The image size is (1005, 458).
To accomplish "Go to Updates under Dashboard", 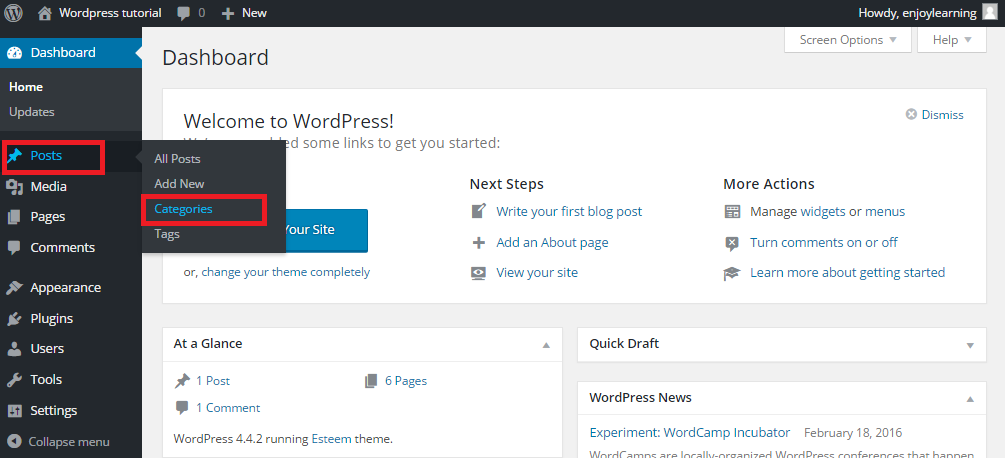I will coord(32,112).
